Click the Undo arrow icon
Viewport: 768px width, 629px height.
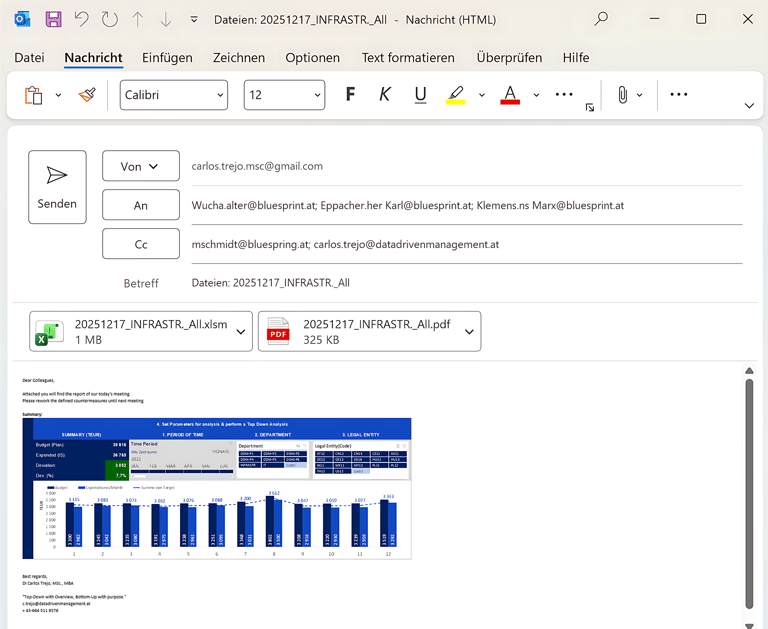click(x=82, y=19)
